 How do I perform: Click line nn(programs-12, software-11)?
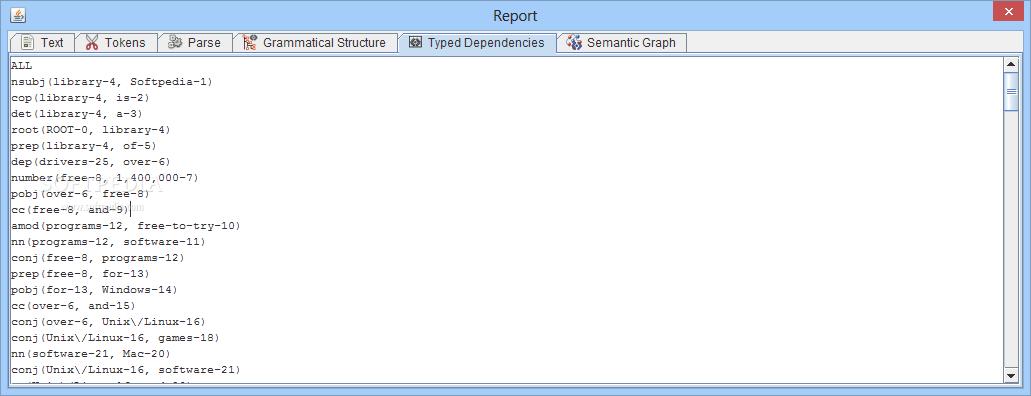click(x=108, y=242)
